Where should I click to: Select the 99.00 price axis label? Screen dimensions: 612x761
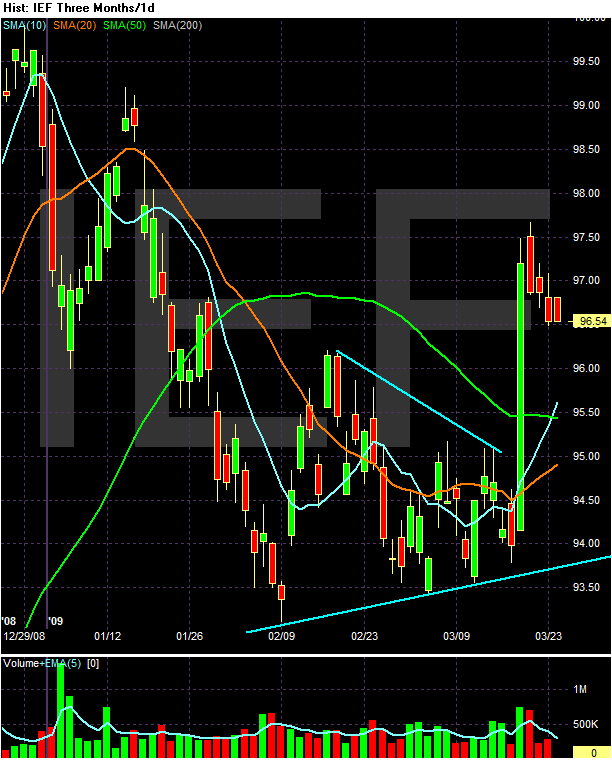pyautogui.click(x=586, y=105)
